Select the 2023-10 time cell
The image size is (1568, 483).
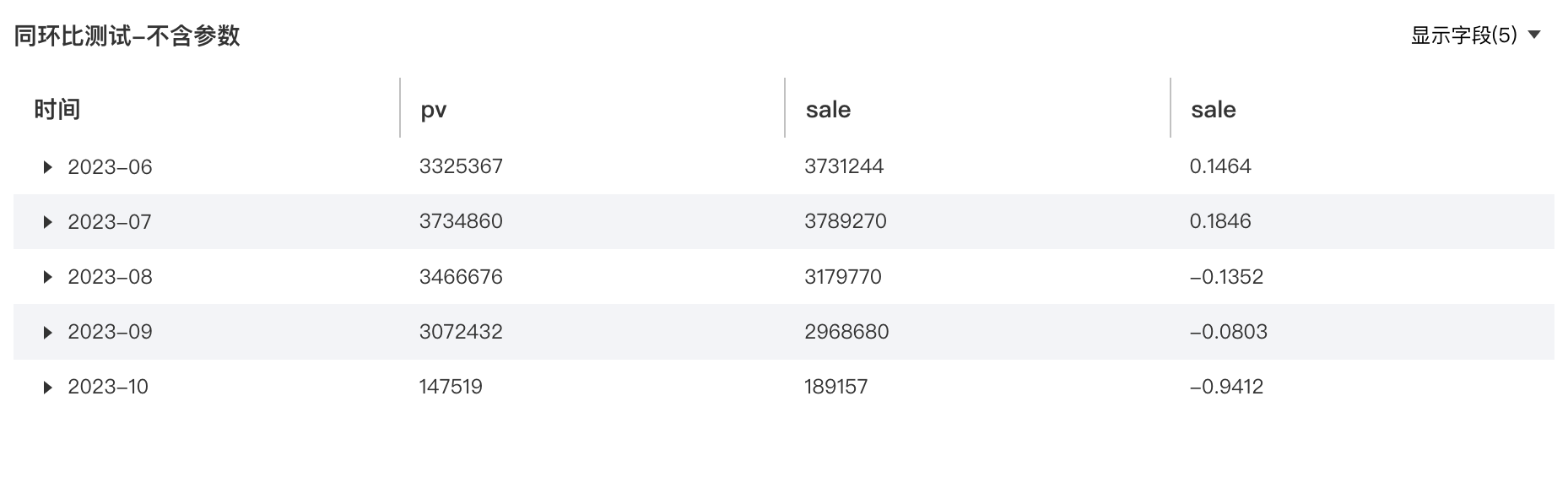108,387
